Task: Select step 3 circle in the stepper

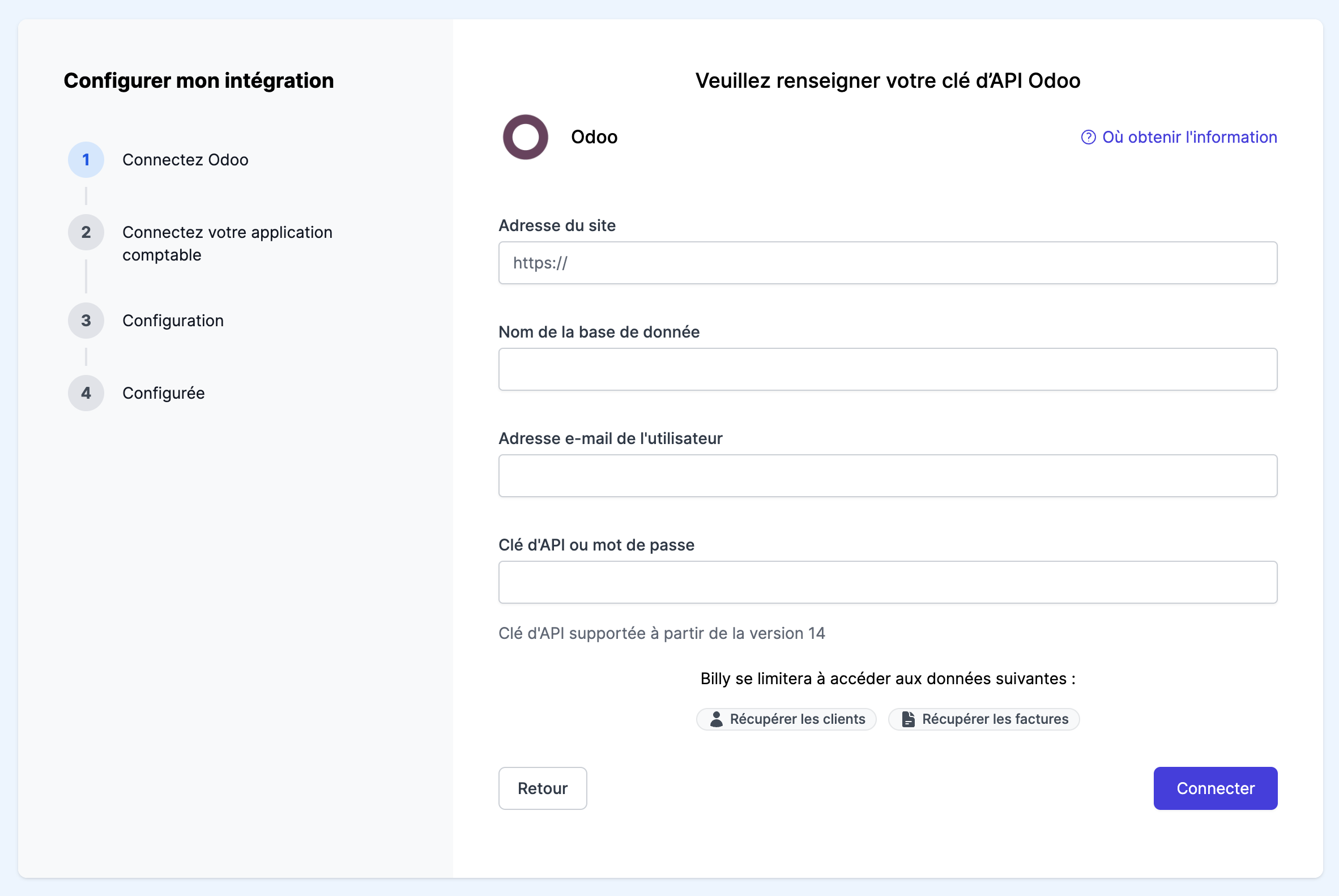Action: (86, 321)
